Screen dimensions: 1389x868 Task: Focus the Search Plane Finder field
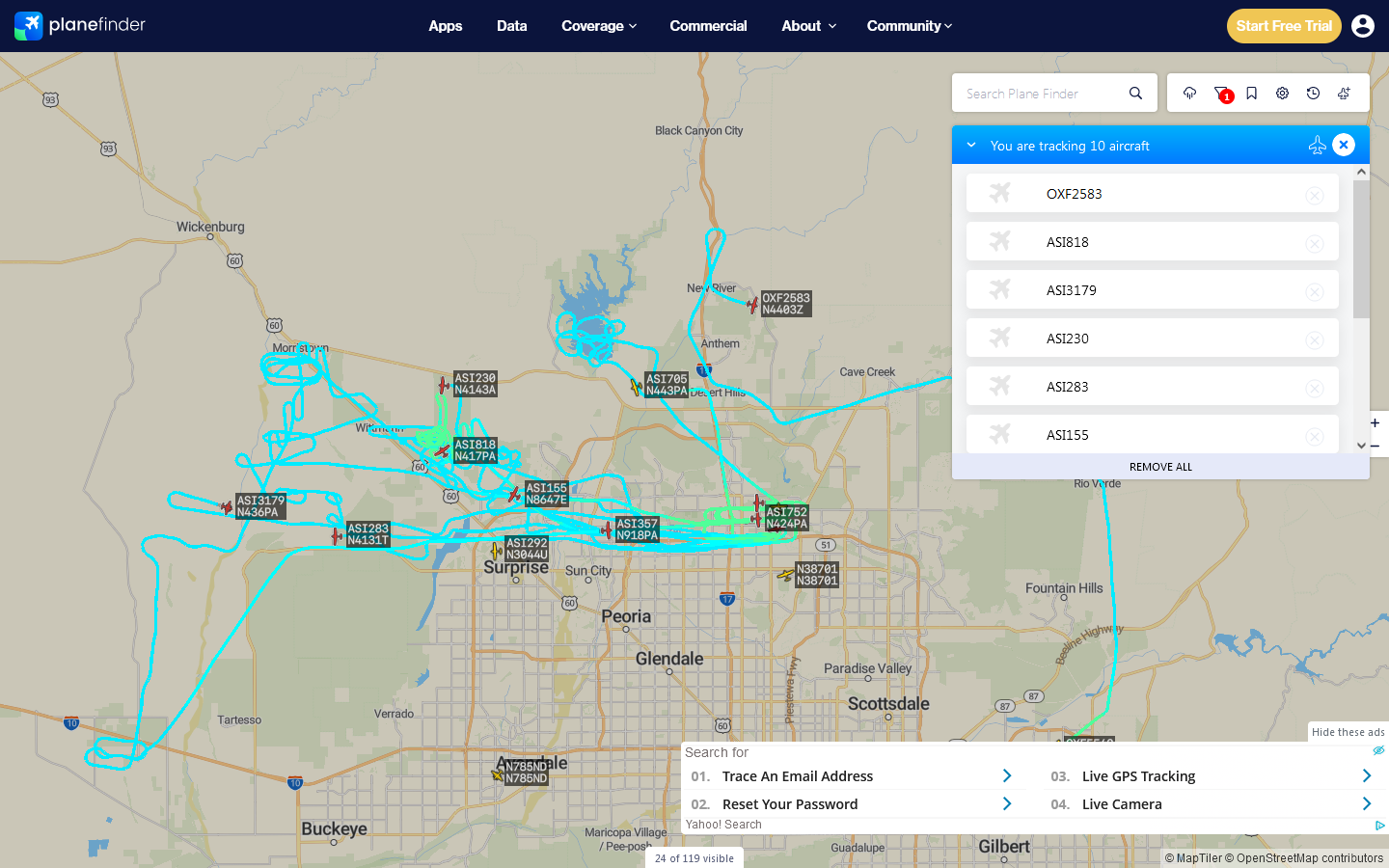[1044, 94]
